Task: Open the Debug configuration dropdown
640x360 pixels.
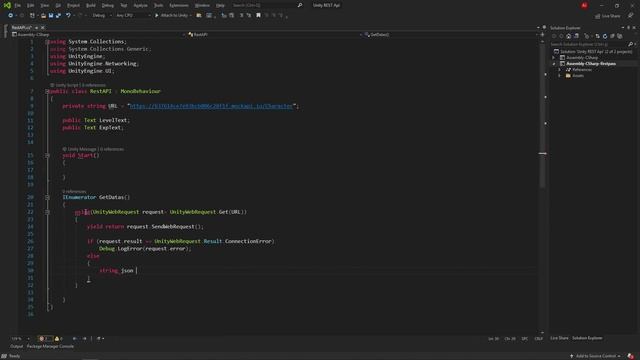Action: 102,16
